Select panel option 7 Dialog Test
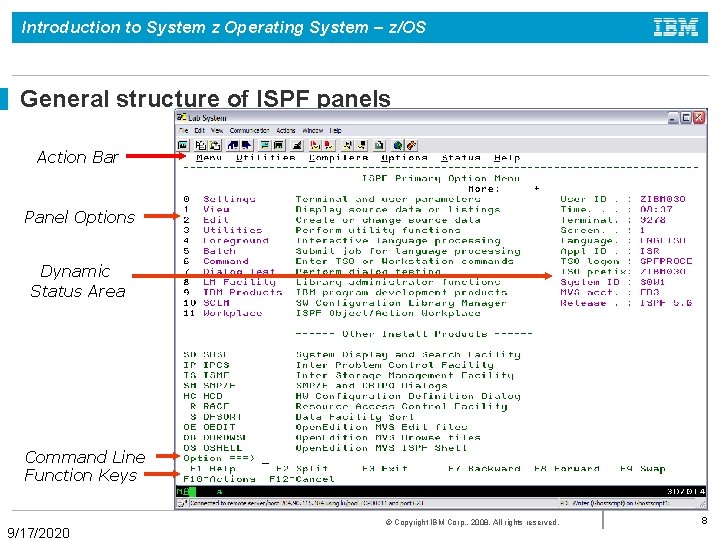The image size is (720, 540). (229, 272)
